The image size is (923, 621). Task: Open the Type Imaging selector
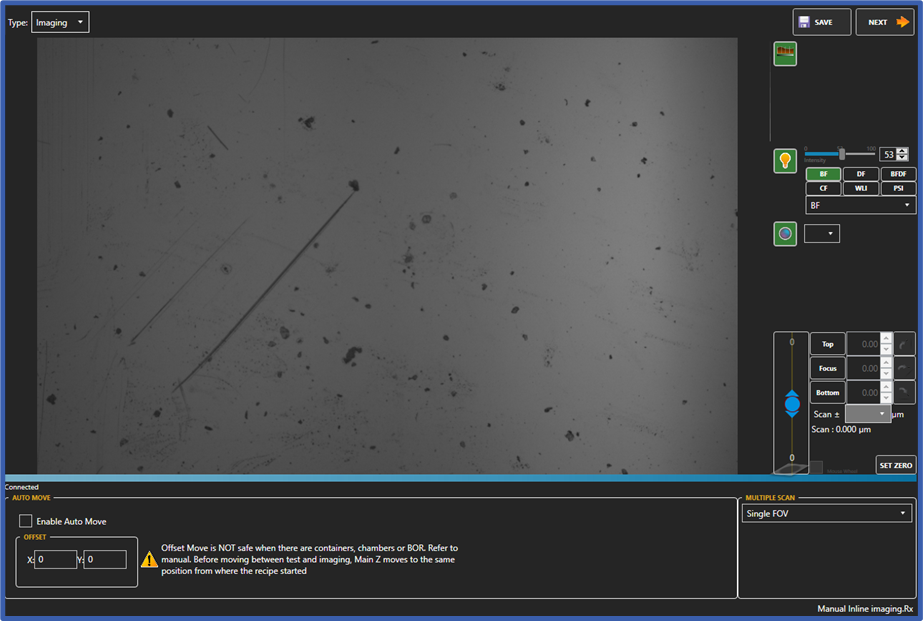[60, 21]
